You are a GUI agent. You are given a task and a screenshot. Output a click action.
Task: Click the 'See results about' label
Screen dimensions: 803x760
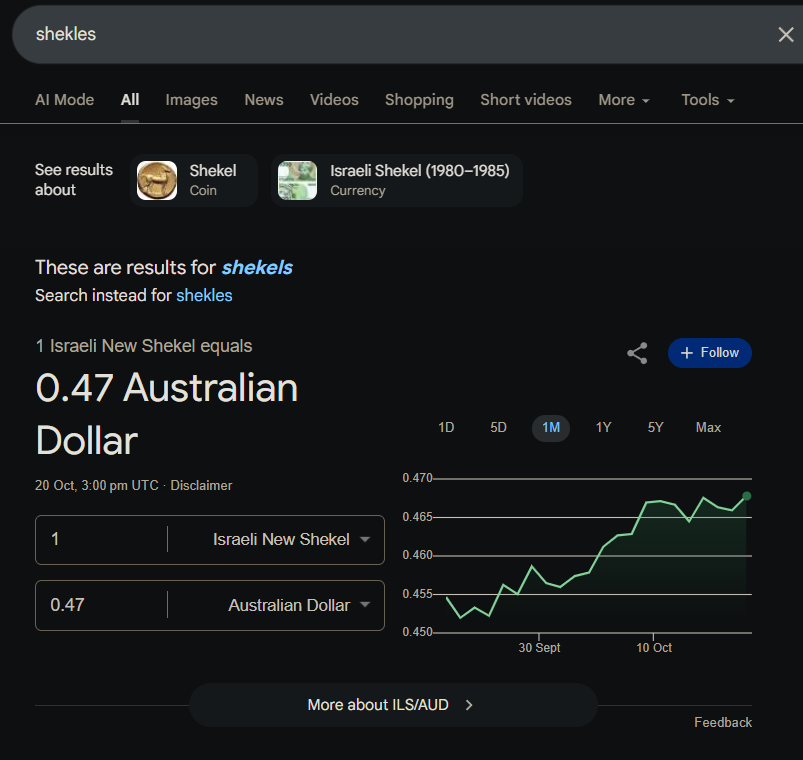click(x=74, y=180)
